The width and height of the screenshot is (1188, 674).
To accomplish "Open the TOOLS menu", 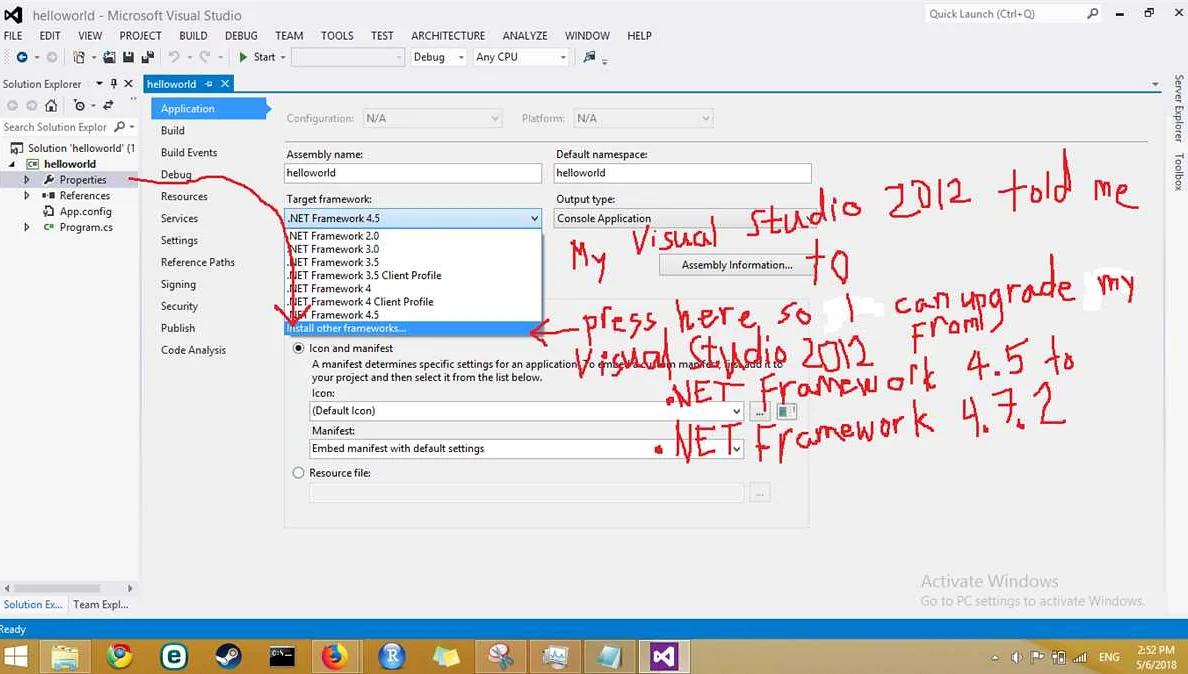I will point(336,36).
